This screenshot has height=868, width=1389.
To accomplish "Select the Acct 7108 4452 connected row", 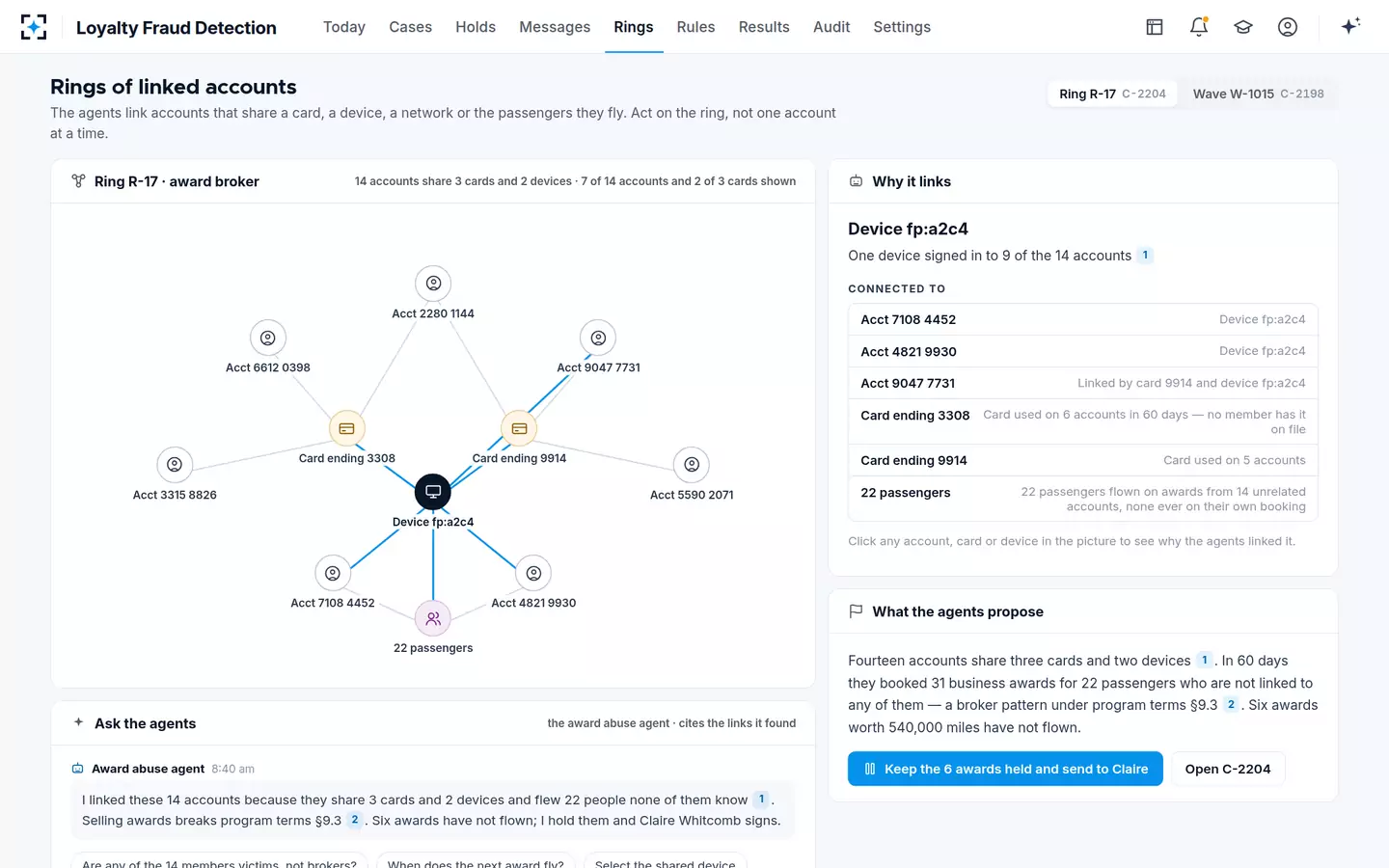I will click(x=1083, y=319).
